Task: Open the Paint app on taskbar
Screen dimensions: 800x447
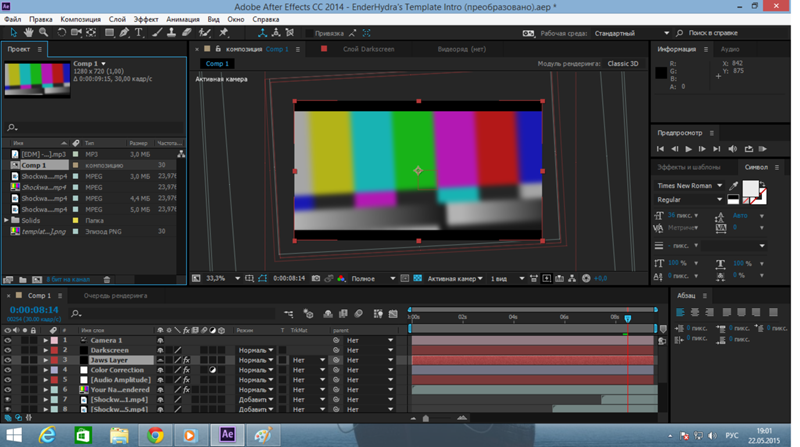Action: click(263, 435)
